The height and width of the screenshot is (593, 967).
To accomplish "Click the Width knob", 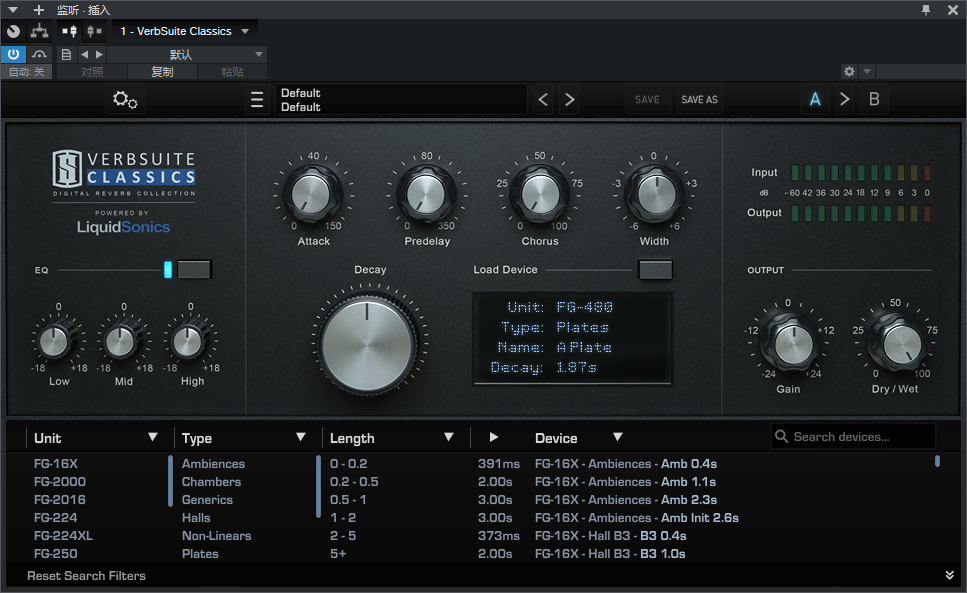I will tap(655, 194).
